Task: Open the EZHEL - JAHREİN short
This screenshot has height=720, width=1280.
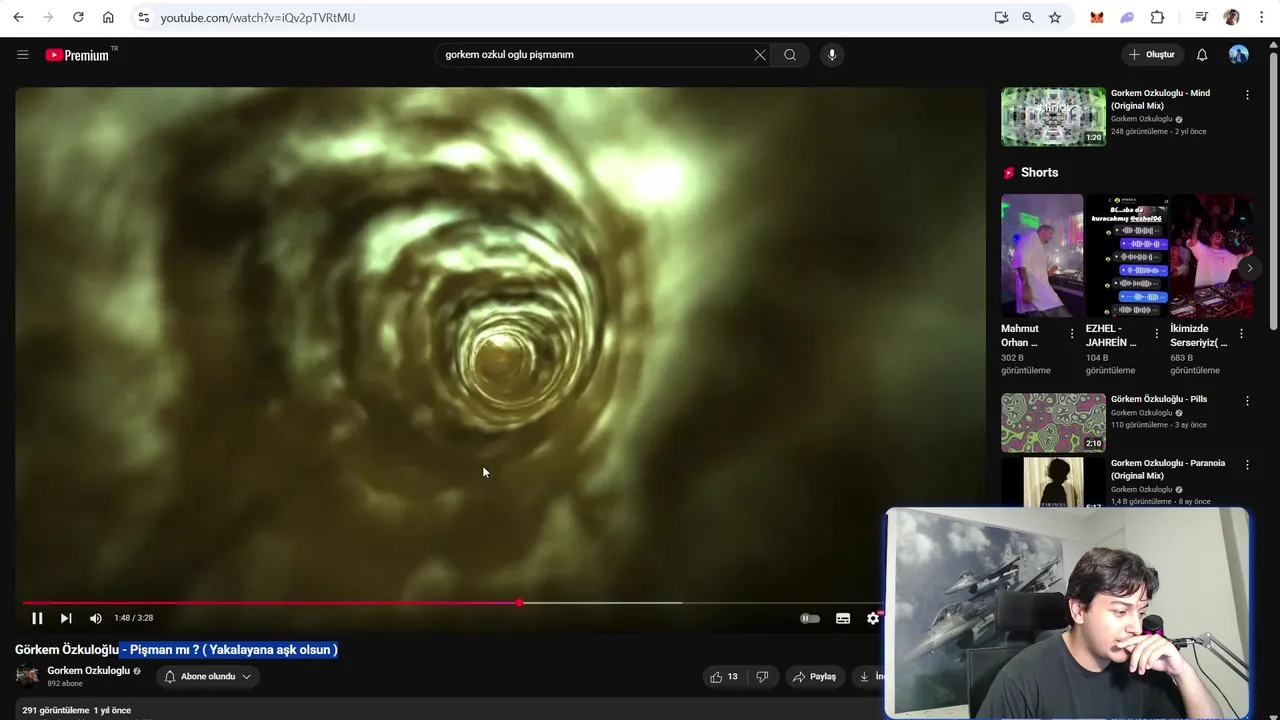Action: click(1127, 255)
